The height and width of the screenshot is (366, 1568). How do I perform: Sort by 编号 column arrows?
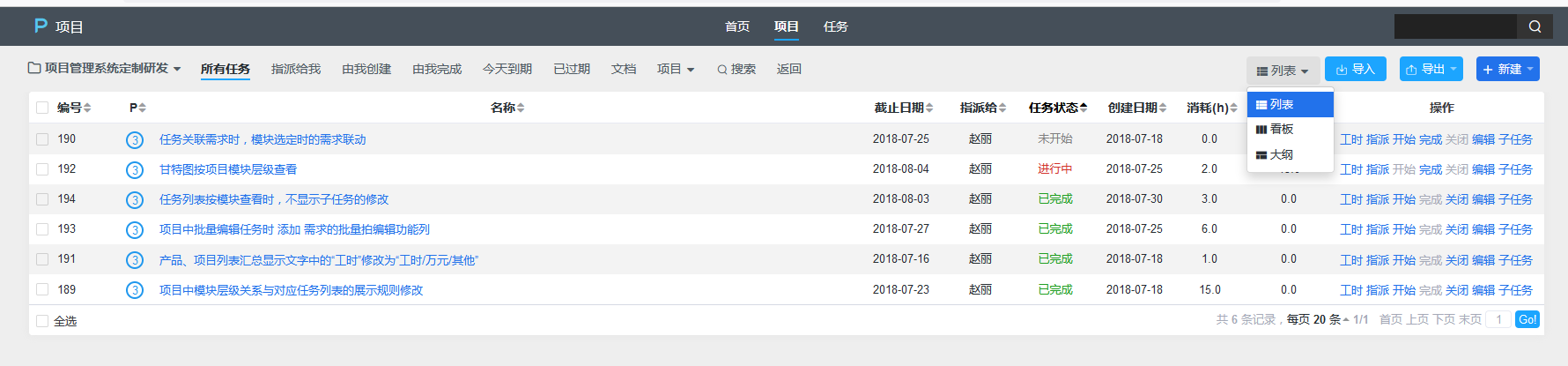tap(87, 108)
